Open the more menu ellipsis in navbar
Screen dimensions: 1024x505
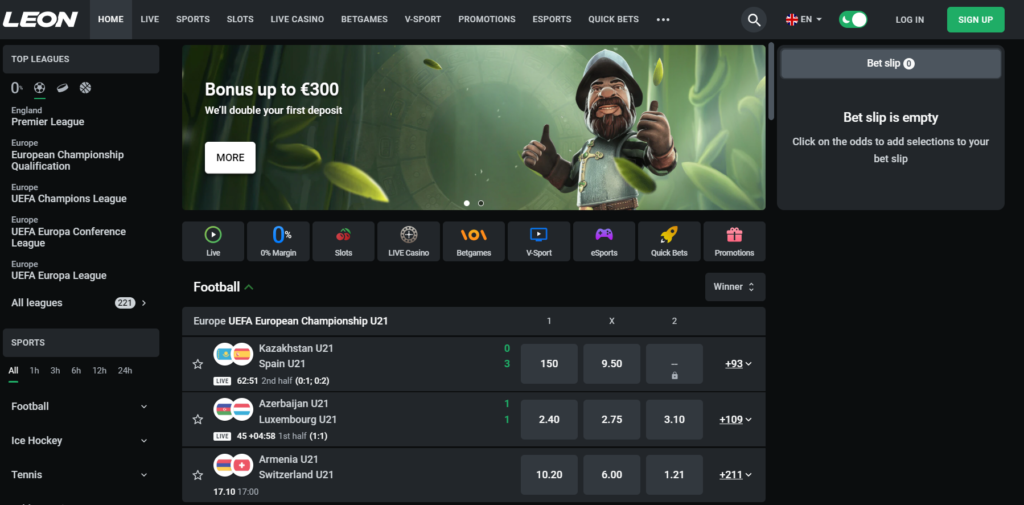click(x=663, y=20)
